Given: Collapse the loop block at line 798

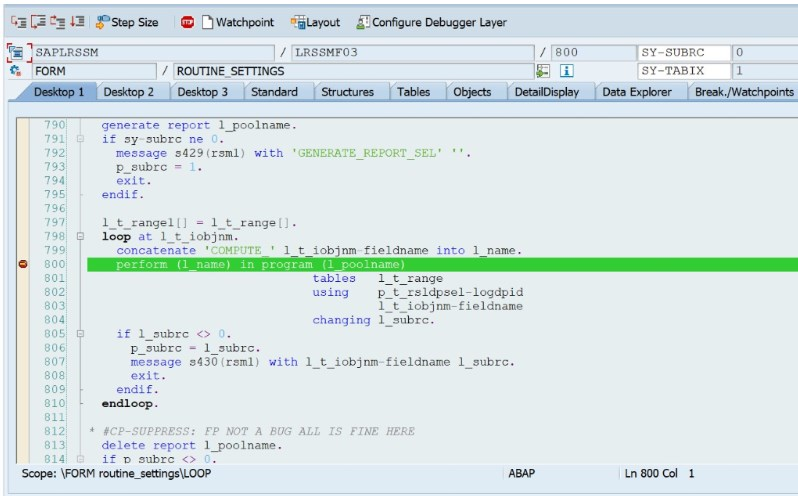Looking at the screenshot, I should (80, 237).
